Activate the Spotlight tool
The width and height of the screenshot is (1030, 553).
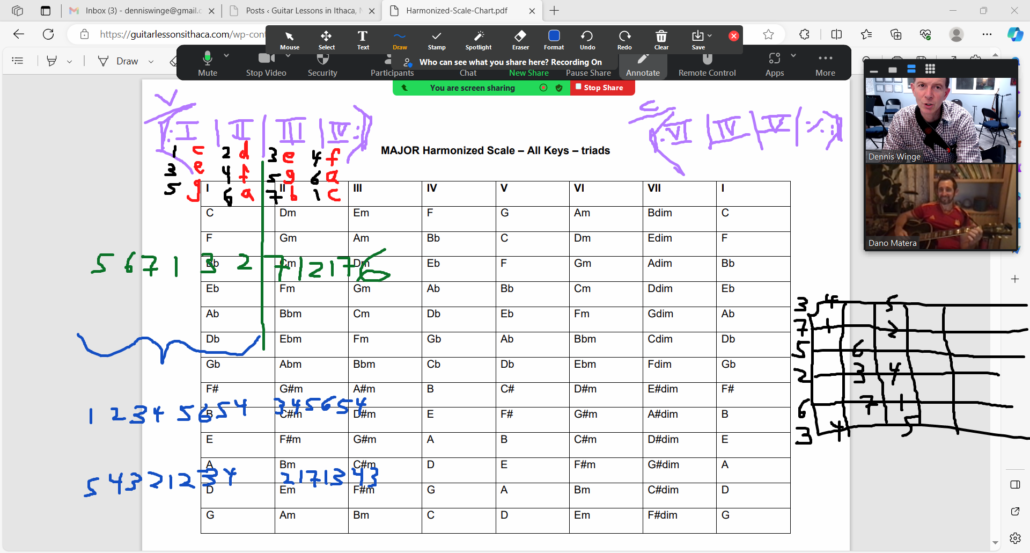[478, 39]
